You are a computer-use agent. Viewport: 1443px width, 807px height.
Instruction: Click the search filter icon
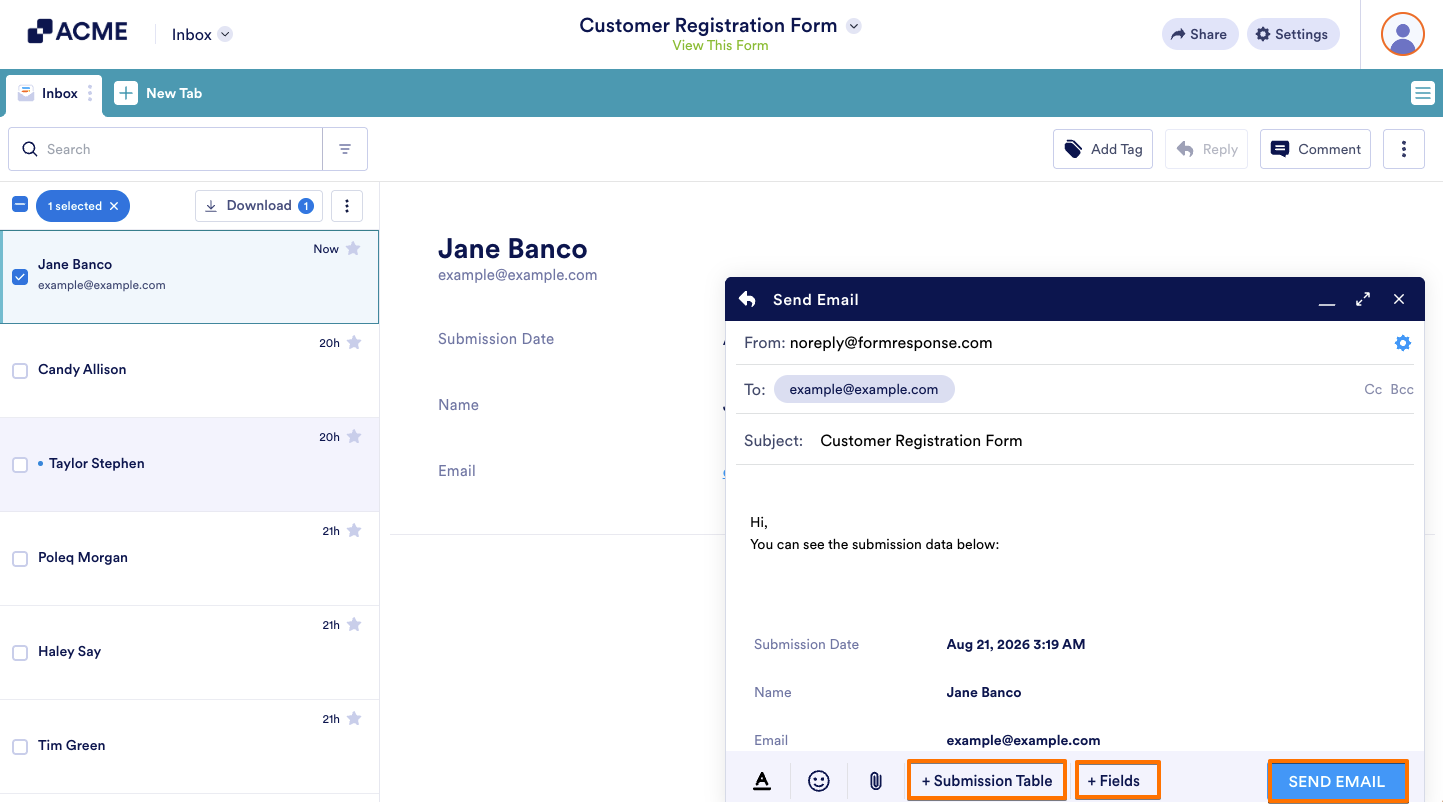[345, 149]
